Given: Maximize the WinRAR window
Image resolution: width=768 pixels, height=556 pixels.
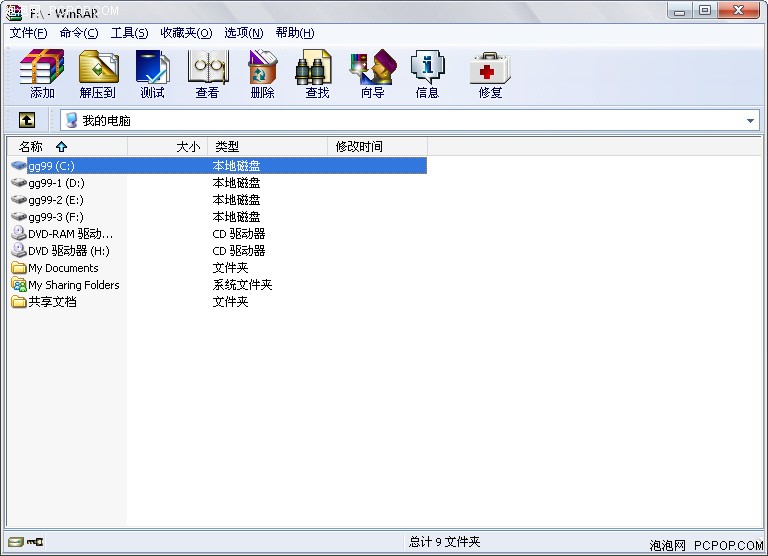Looking at the screenshot, I should click(x=705, y=11).
